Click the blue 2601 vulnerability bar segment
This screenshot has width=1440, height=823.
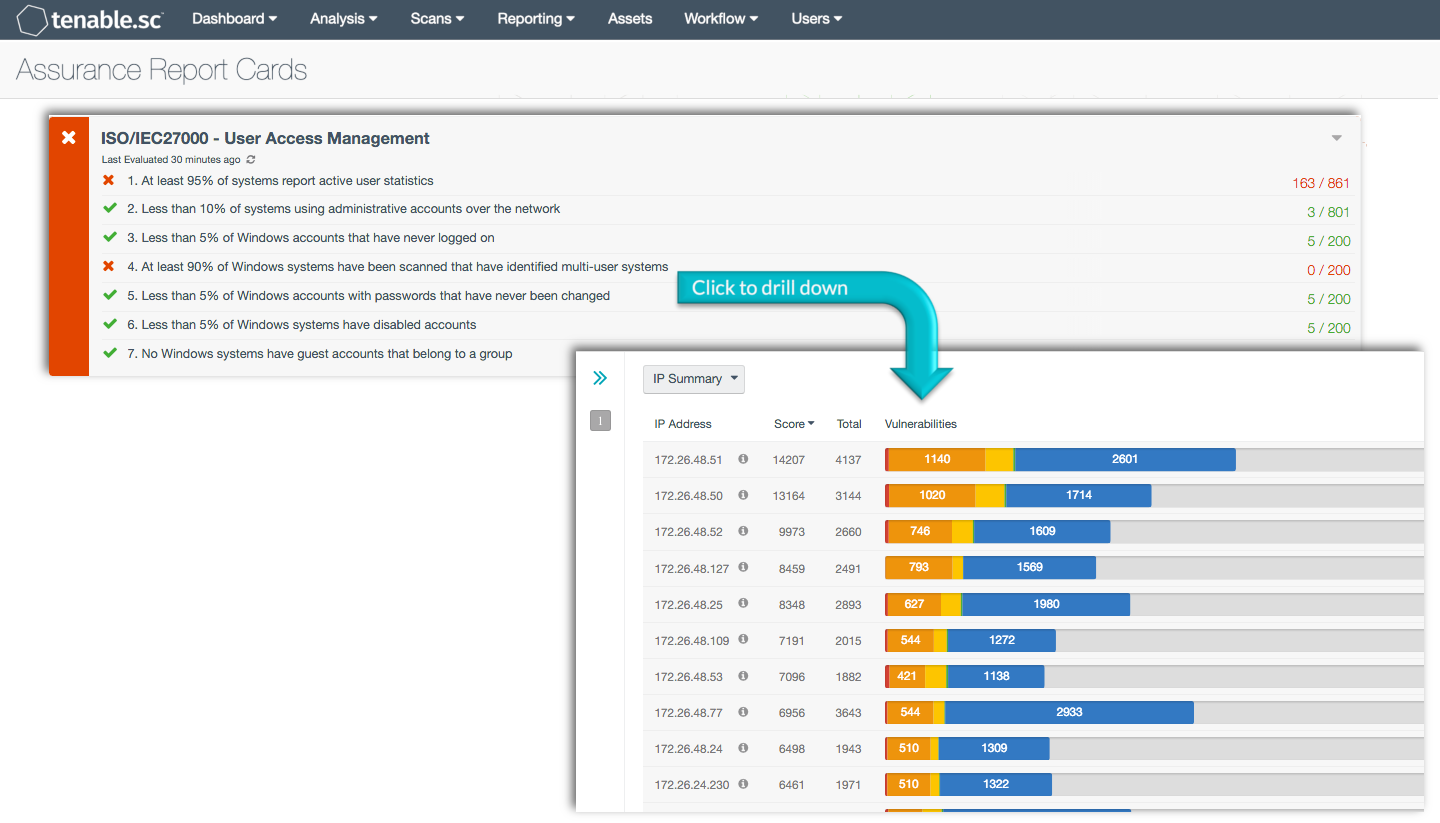(1125, 459)
